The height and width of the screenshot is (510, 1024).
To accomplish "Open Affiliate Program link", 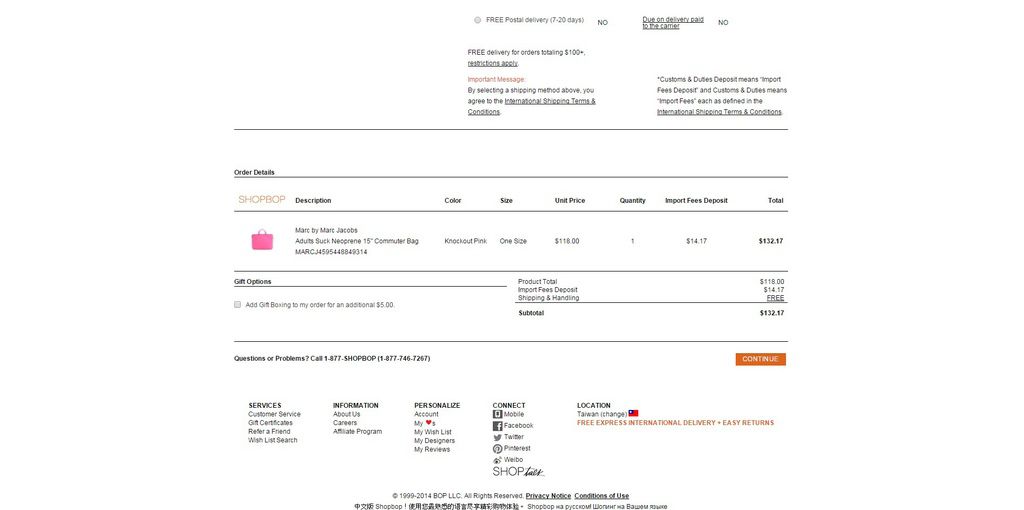I will [357, 432].
